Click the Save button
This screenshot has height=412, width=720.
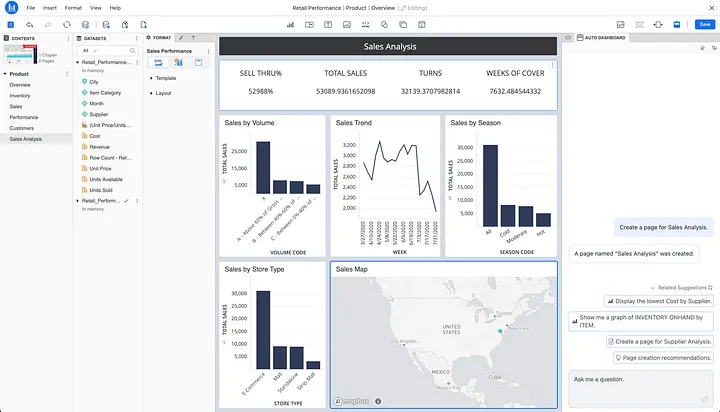pos(703,23)
